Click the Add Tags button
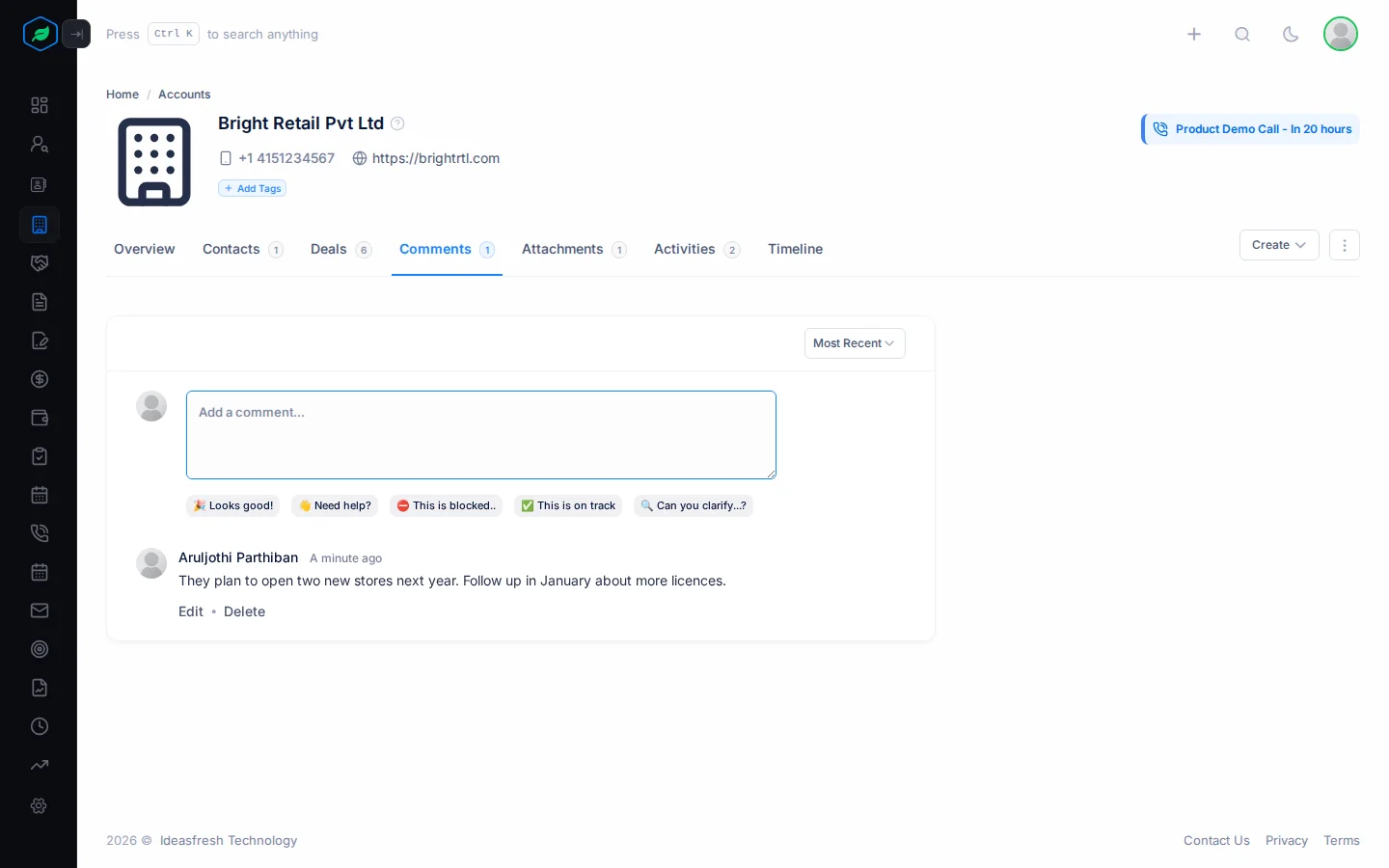The width and height of the screenshot is (1389, 868). click(253, 188)
